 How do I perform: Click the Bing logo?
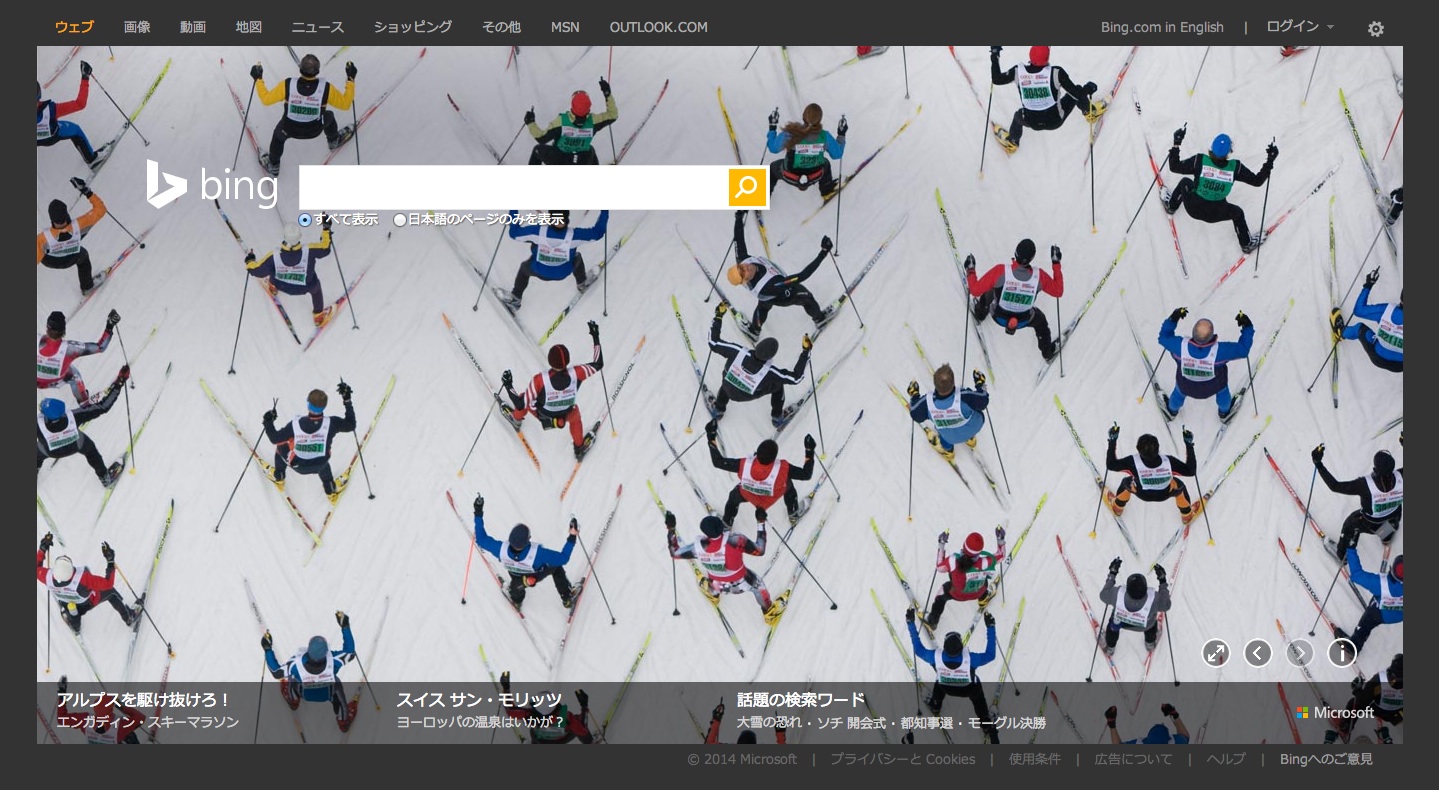click(x=212, y=186)
